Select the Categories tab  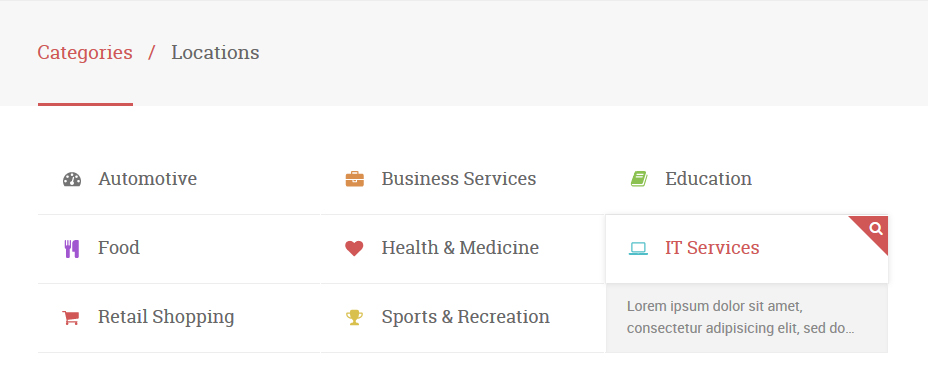(85, 53)
